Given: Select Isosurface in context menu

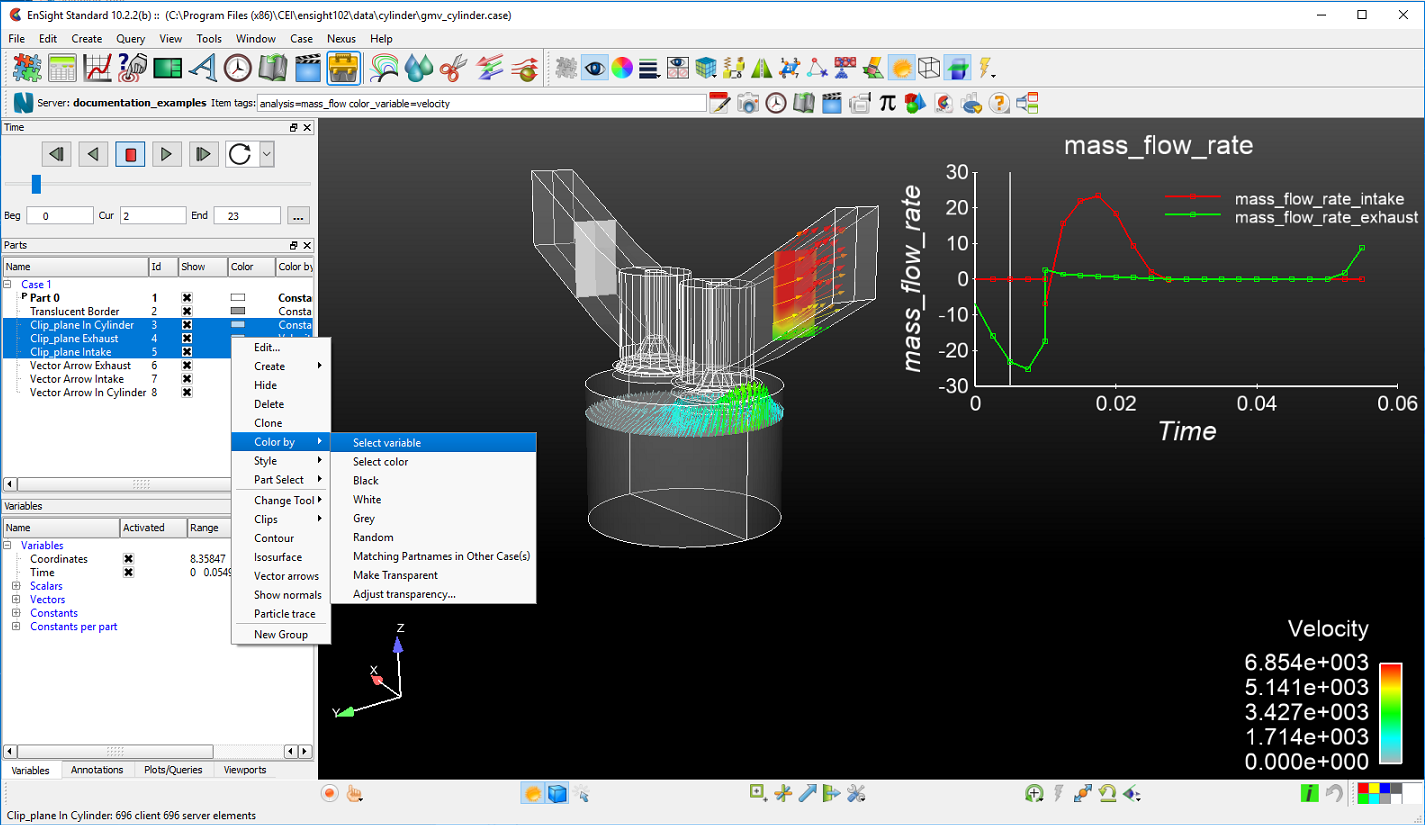Looking at the screenshot, I should (x=280, y=557).
